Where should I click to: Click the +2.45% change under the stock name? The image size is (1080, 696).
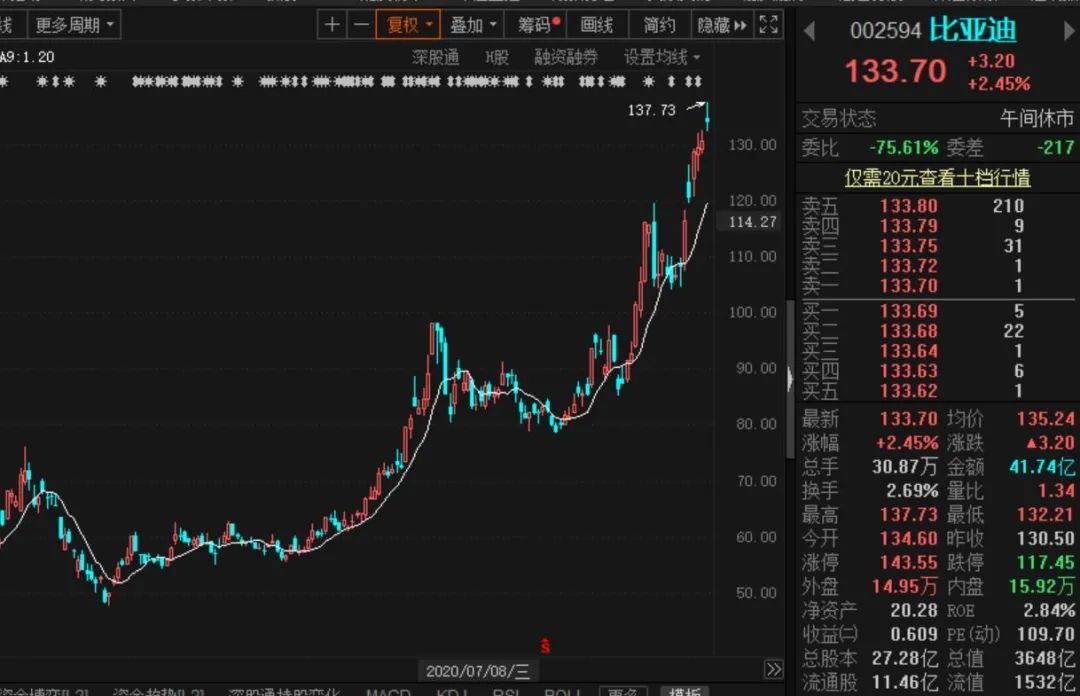[x=999, y=84]
